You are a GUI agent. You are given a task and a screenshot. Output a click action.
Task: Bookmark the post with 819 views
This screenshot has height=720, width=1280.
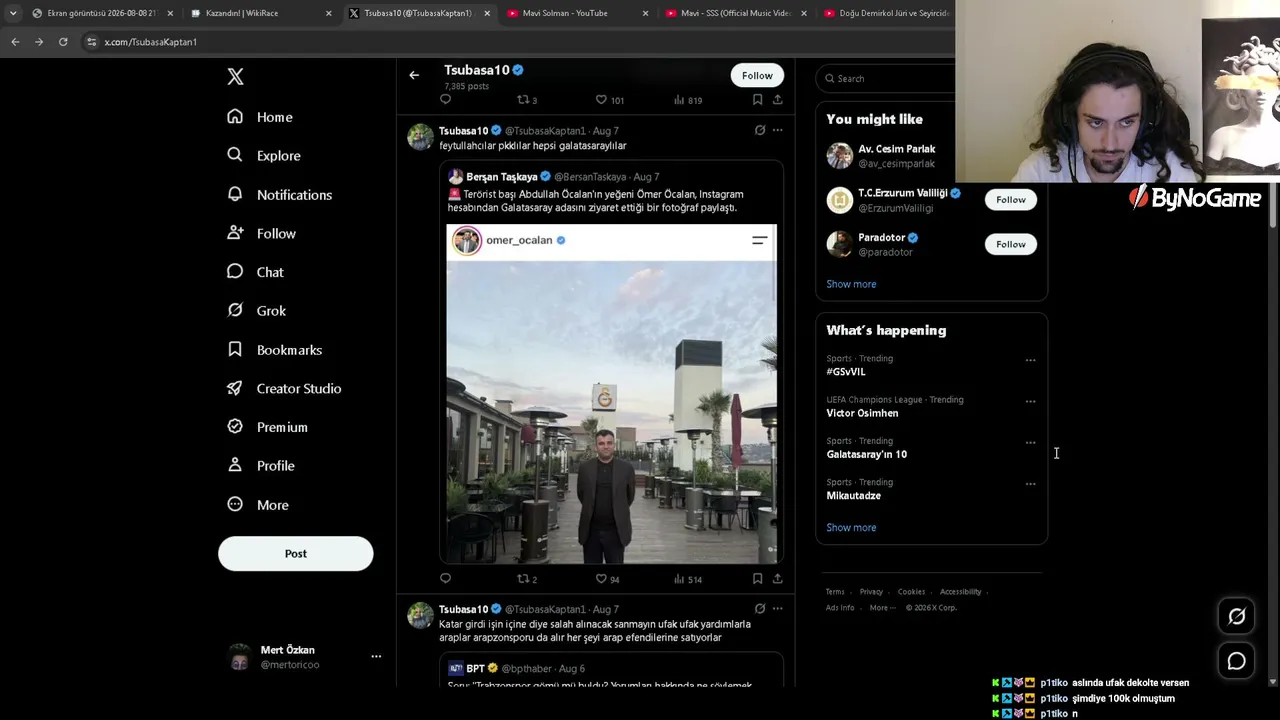757,100
